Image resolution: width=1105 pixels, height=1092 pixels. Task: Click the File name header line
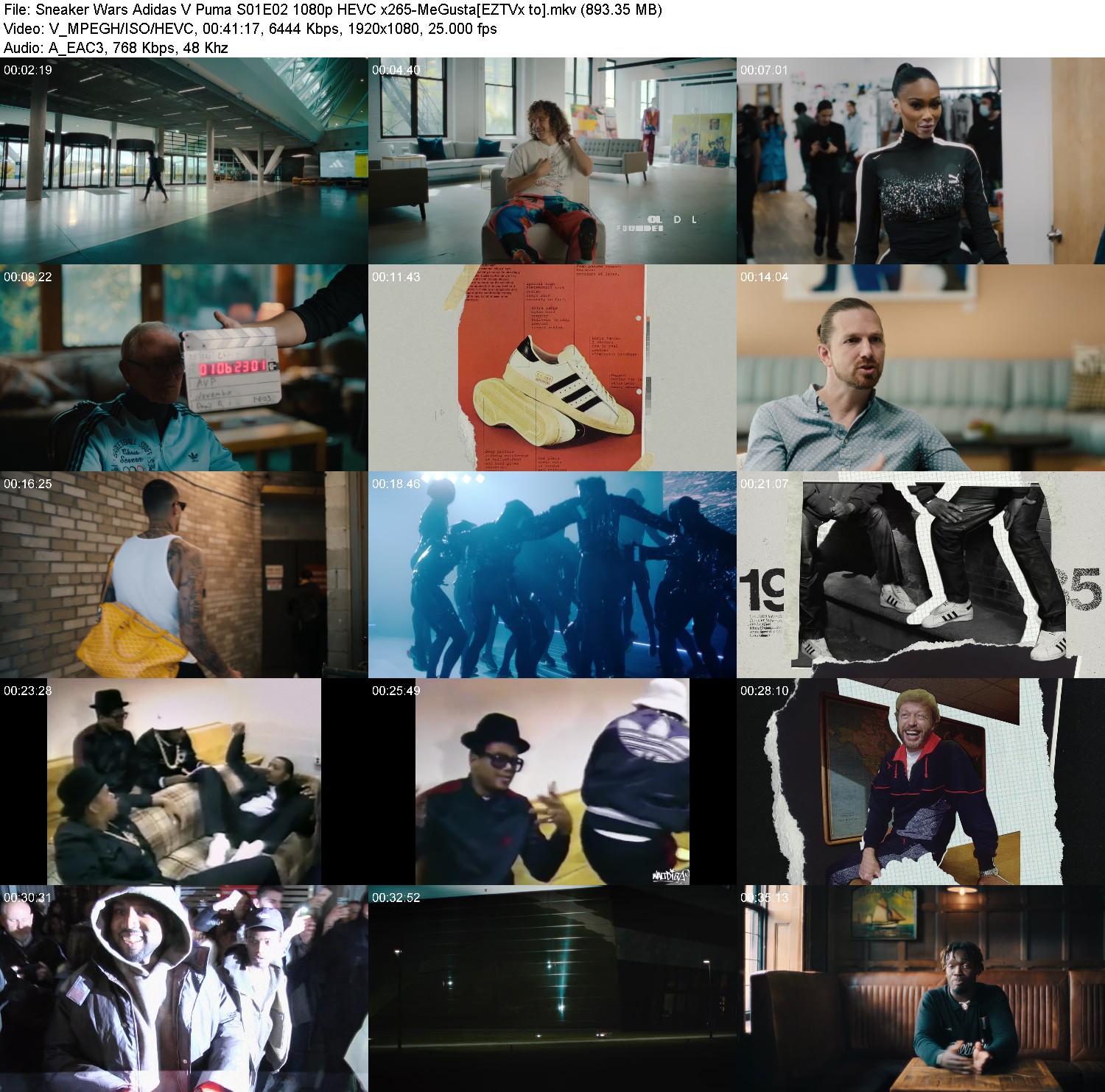[x=333, y=10]
